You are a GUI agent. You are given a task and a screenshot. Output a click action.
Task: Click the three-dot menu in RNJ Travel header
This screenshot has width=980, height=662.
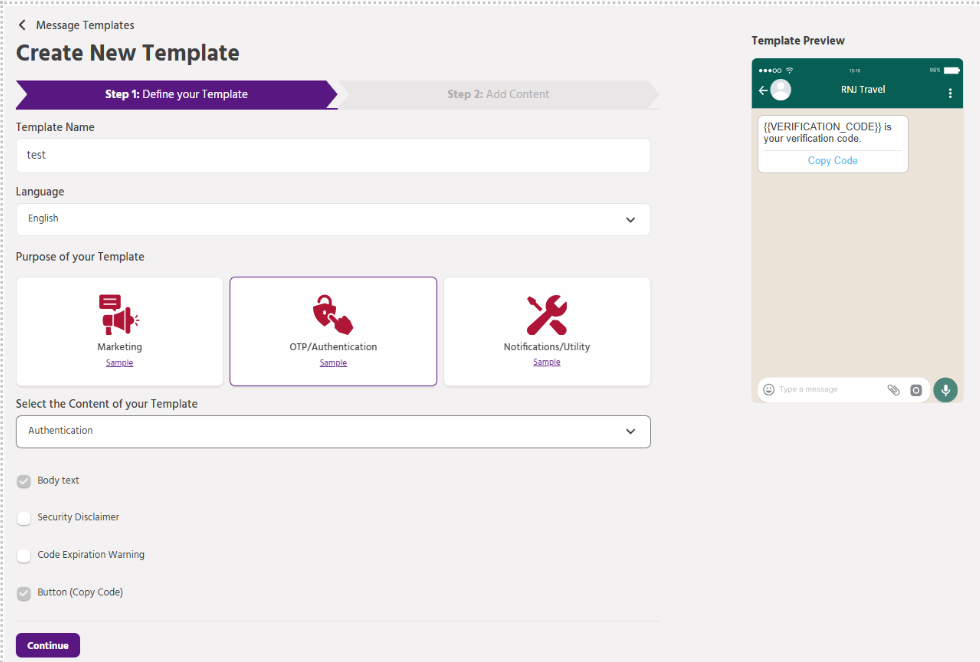pos(950,92)
